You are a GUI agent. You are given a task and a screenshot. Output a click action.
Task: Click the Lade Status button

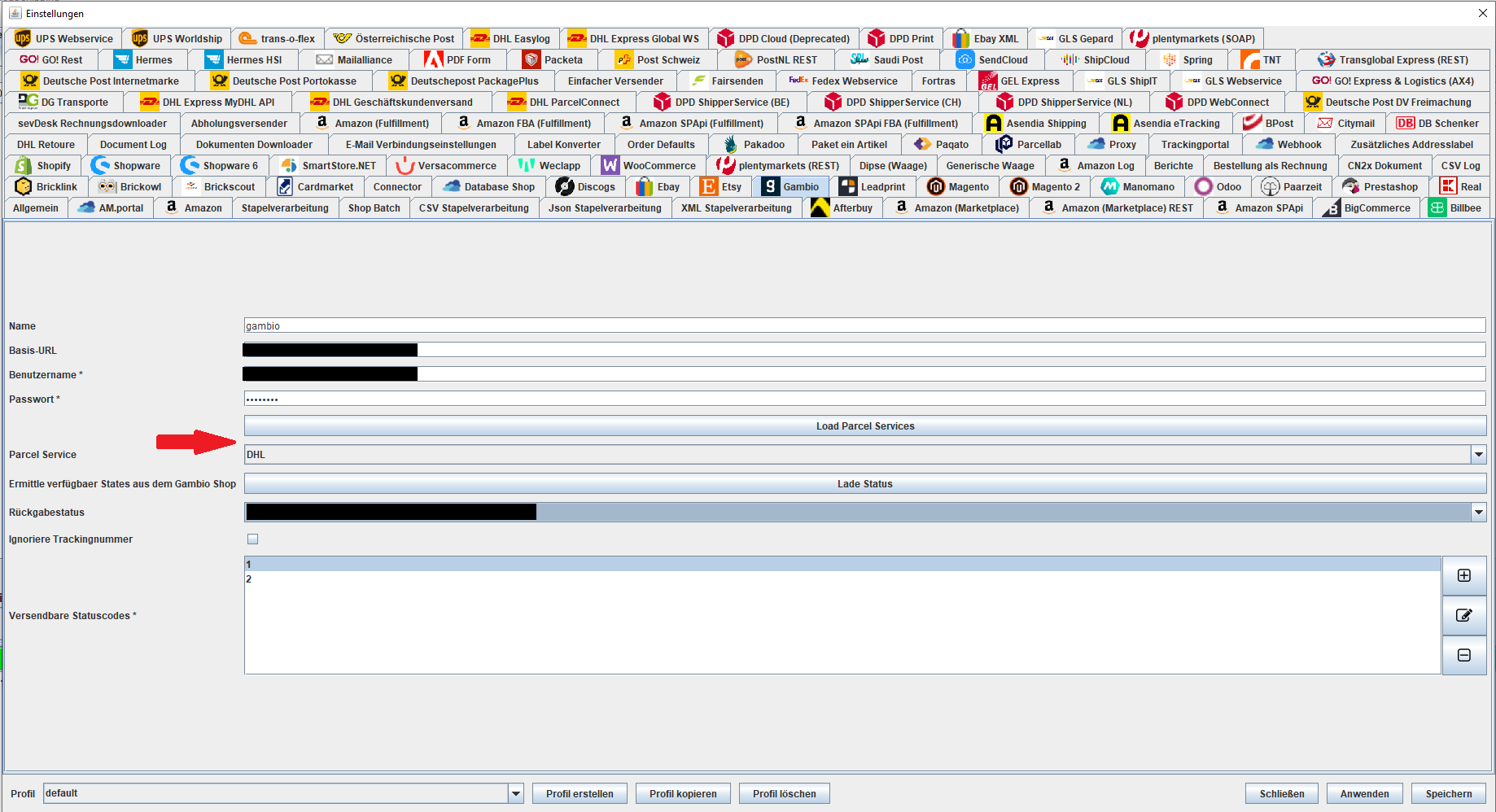(x=865, y=484)
